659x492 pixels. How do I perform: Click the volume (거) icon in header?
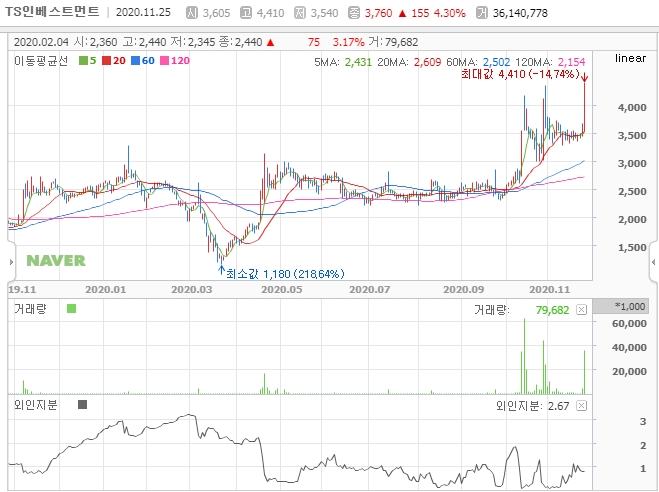(x=482, y=13)
